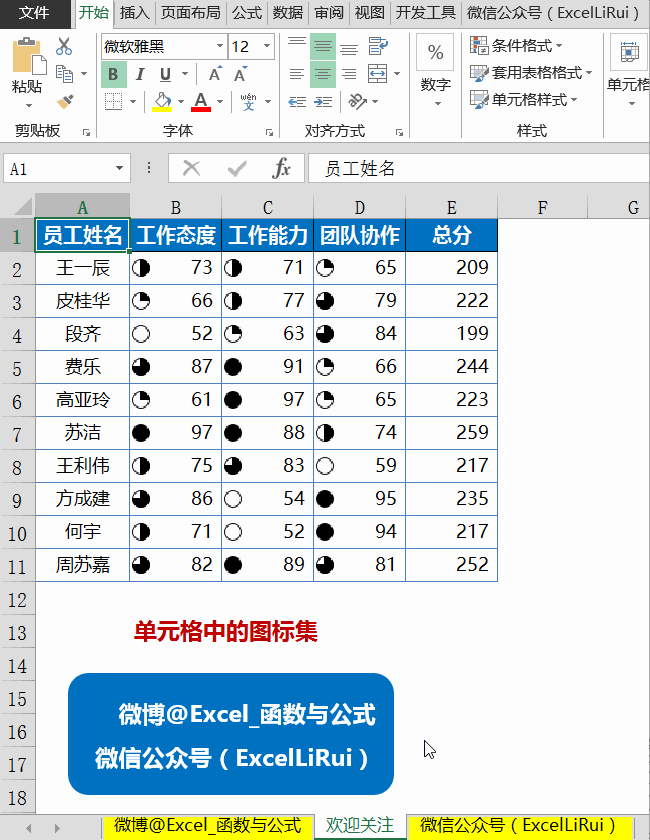Open the borders dropdown arrow
The width and height of the screenshot is (650, 840).
click(133, 101)
